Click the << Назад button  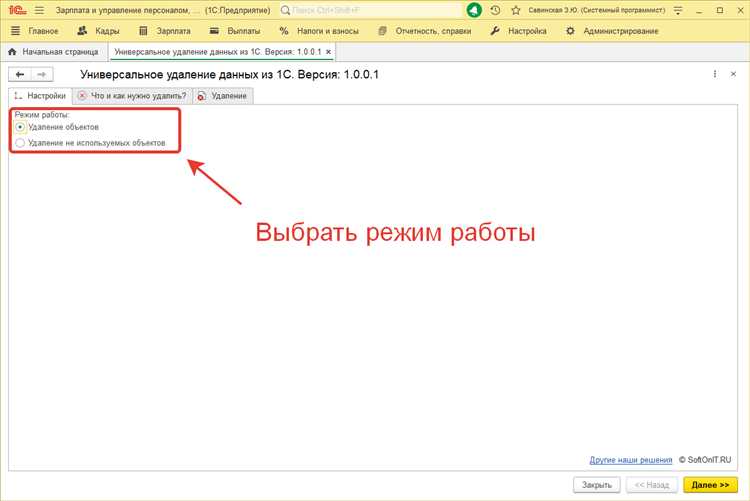[x=651, y=485]
